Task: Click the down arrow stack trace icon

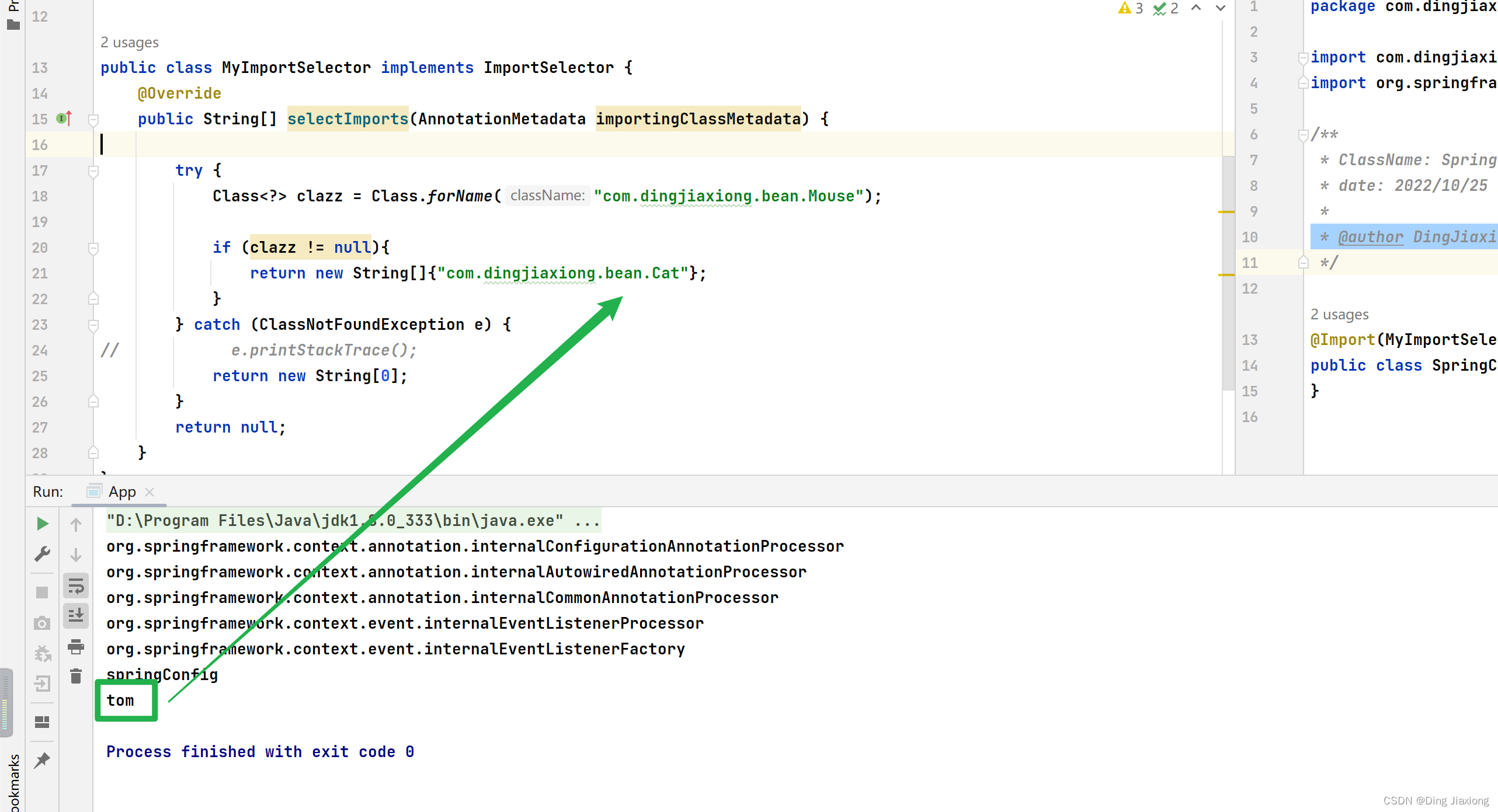Action: (x=76, y=555)
